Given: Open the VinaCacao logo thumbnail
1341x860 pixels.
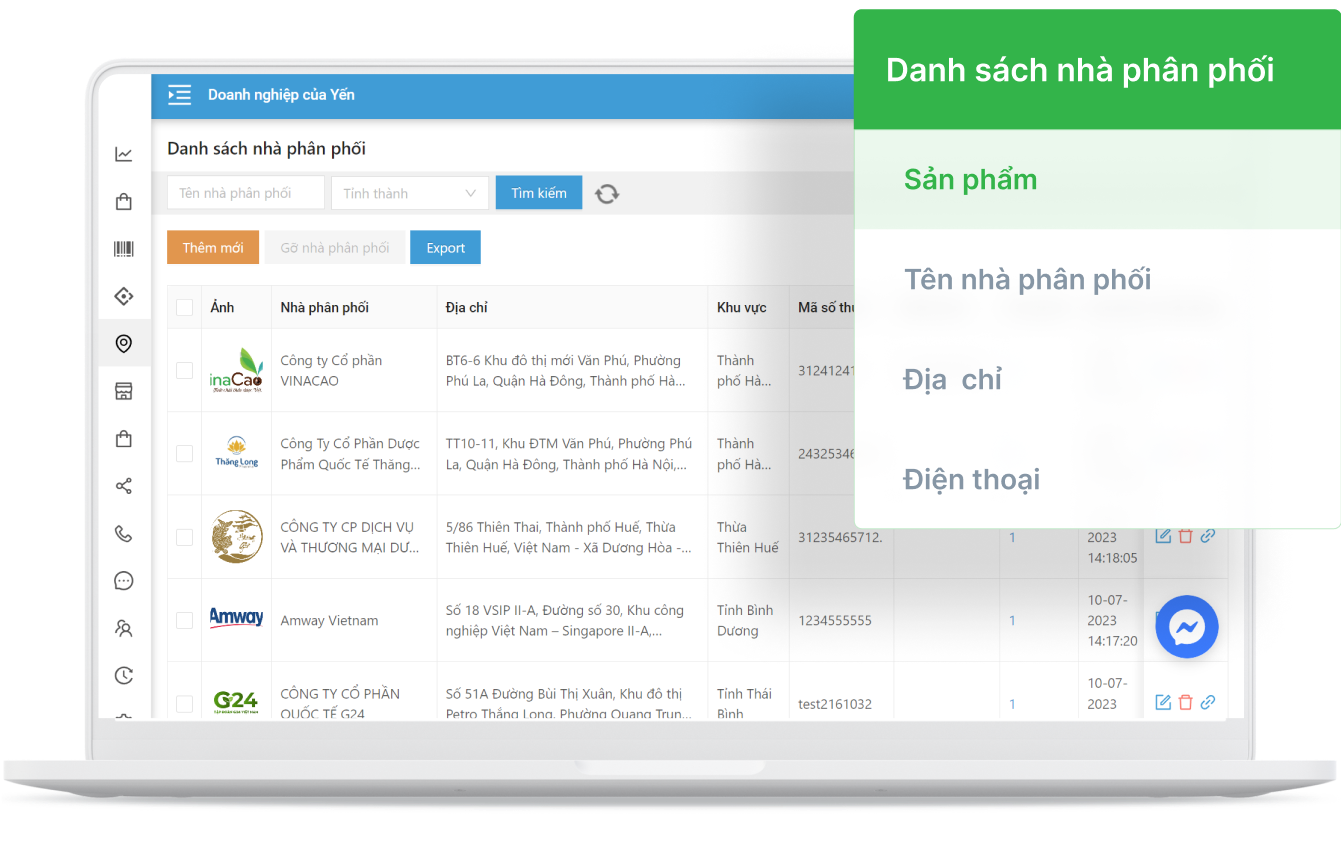Looking at the screenshot, I should pos(237,370).
